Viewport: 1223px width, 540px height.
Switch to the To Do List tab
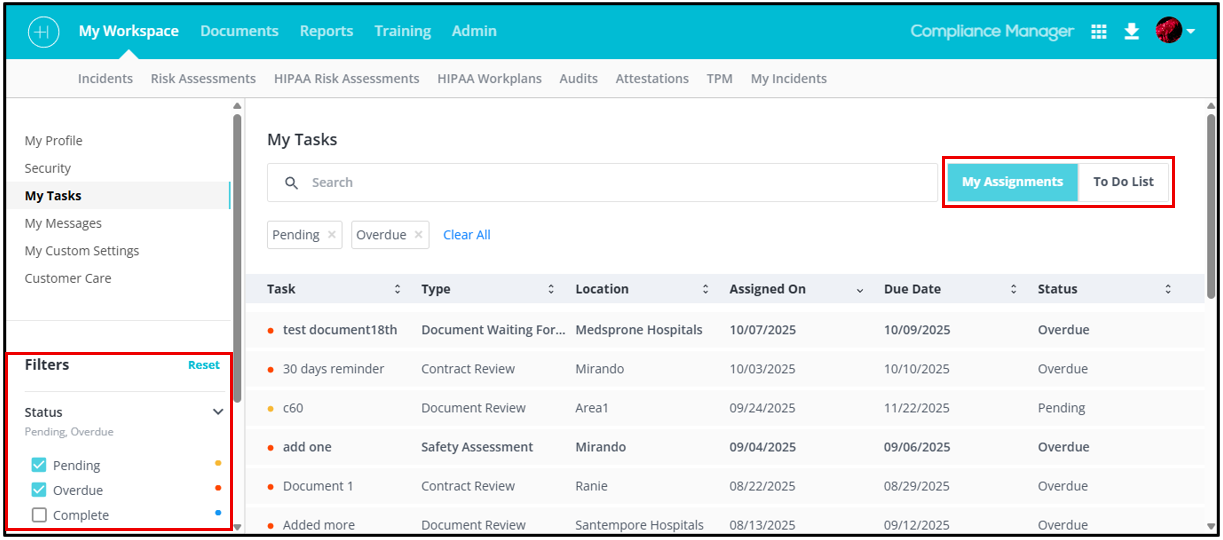[x=1123, y=182]
